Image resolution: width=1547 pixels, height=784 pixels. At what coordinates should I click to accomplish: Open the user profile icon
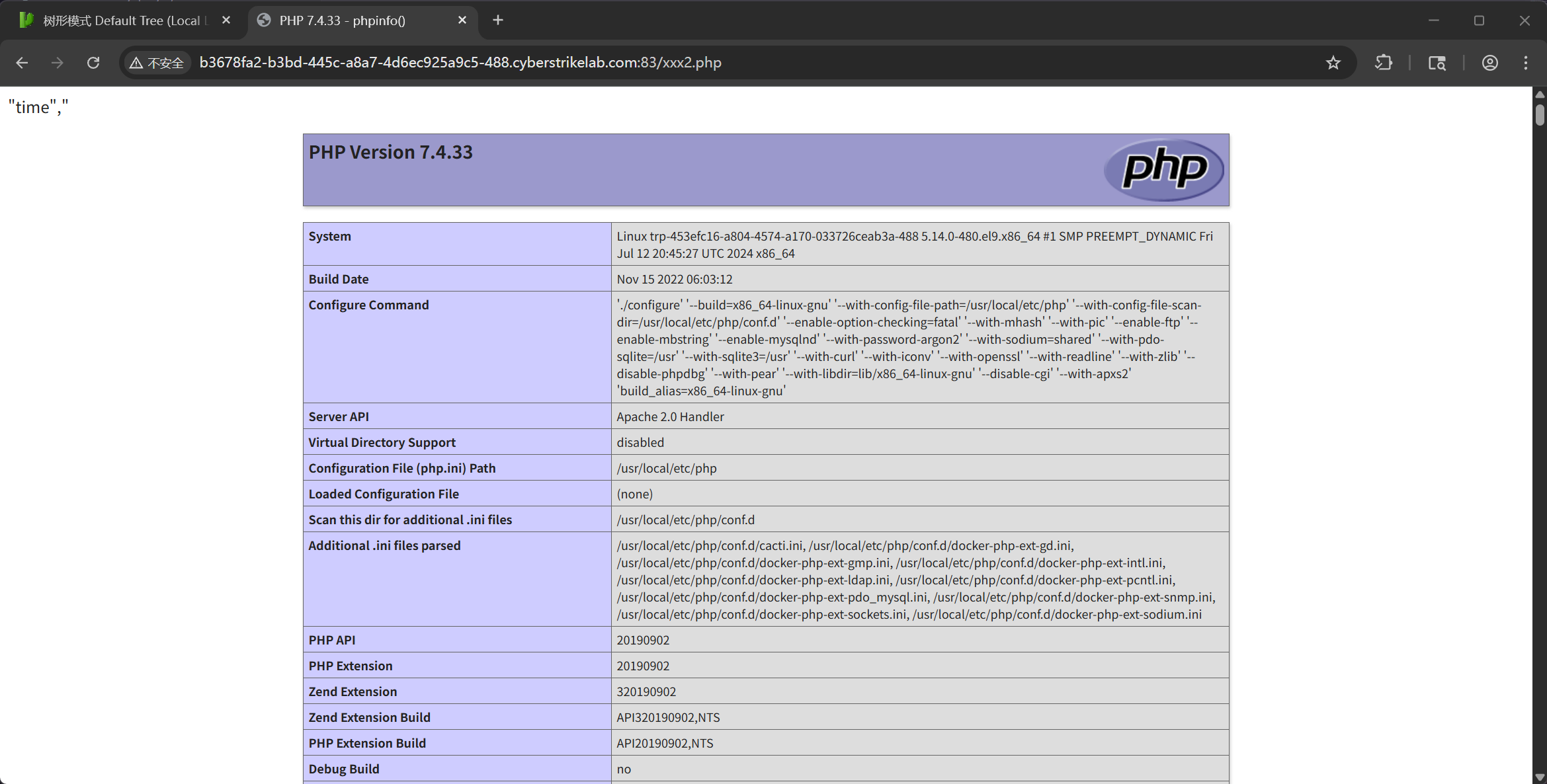[x=1489, y=63]
